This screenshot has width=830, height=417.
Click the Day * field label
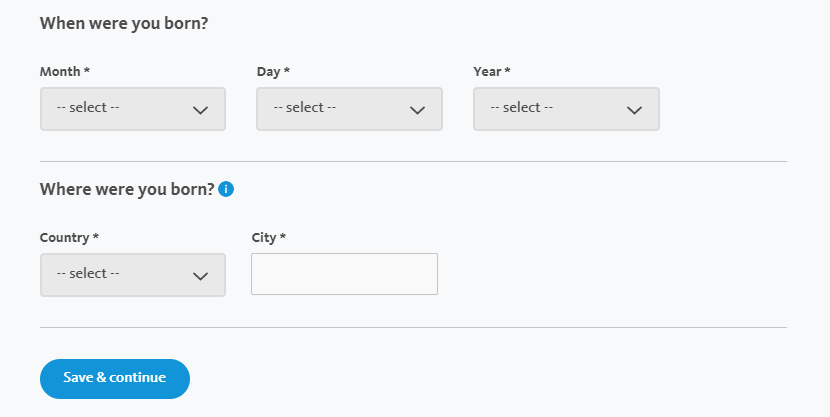point(273,71)
